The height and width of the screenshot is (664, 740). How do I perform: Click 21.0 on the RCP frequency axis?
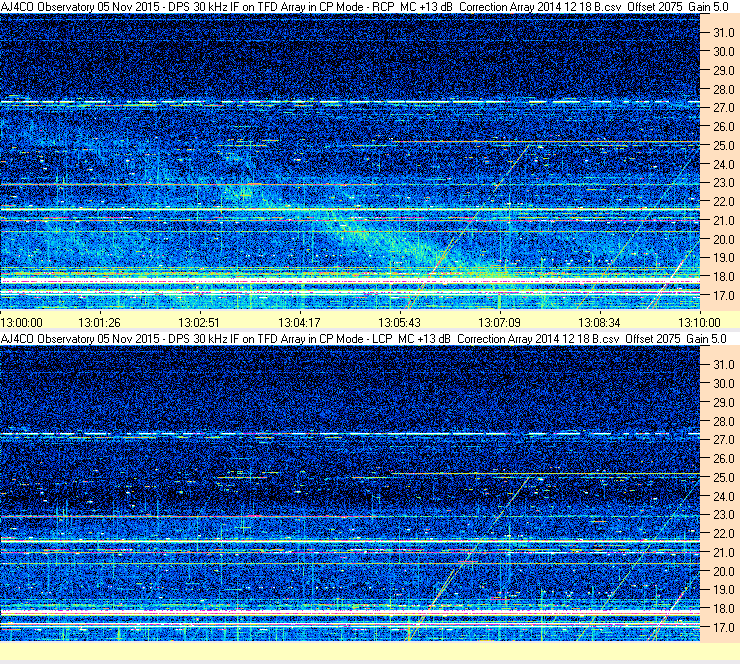[723, 220]
